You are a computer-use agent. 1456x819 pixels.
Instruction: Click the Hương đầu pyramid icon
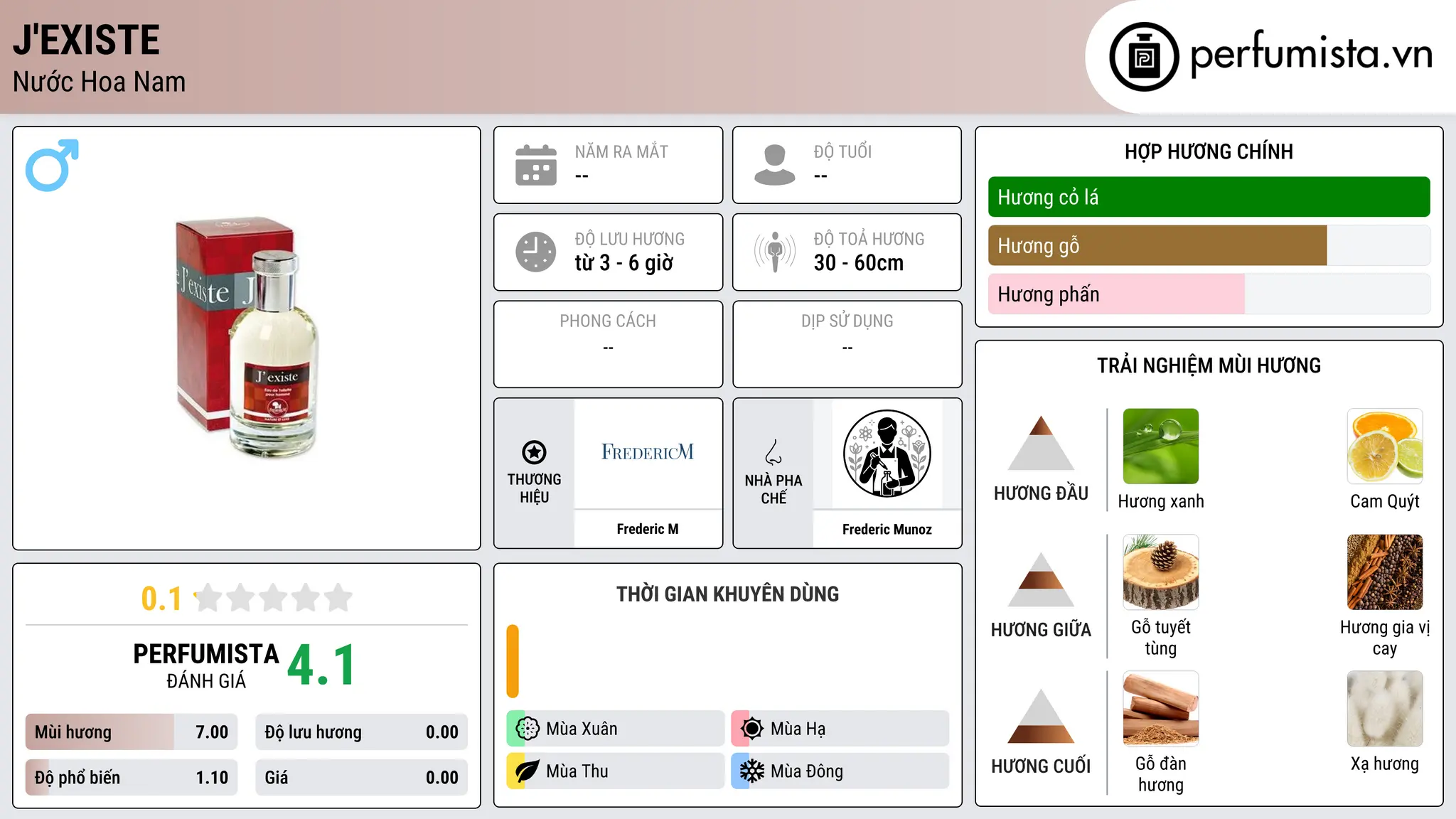[x=1041, y=443]
